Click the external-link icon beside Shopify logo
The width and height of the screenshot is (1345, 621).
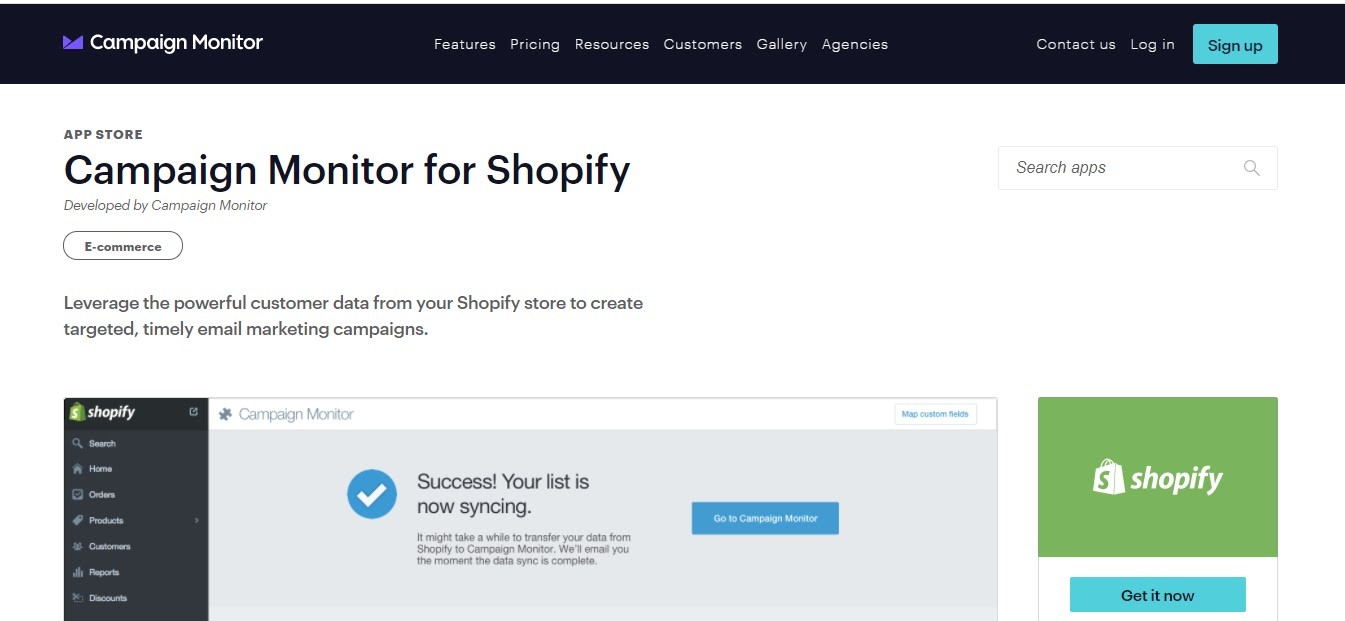click(193, 410)
